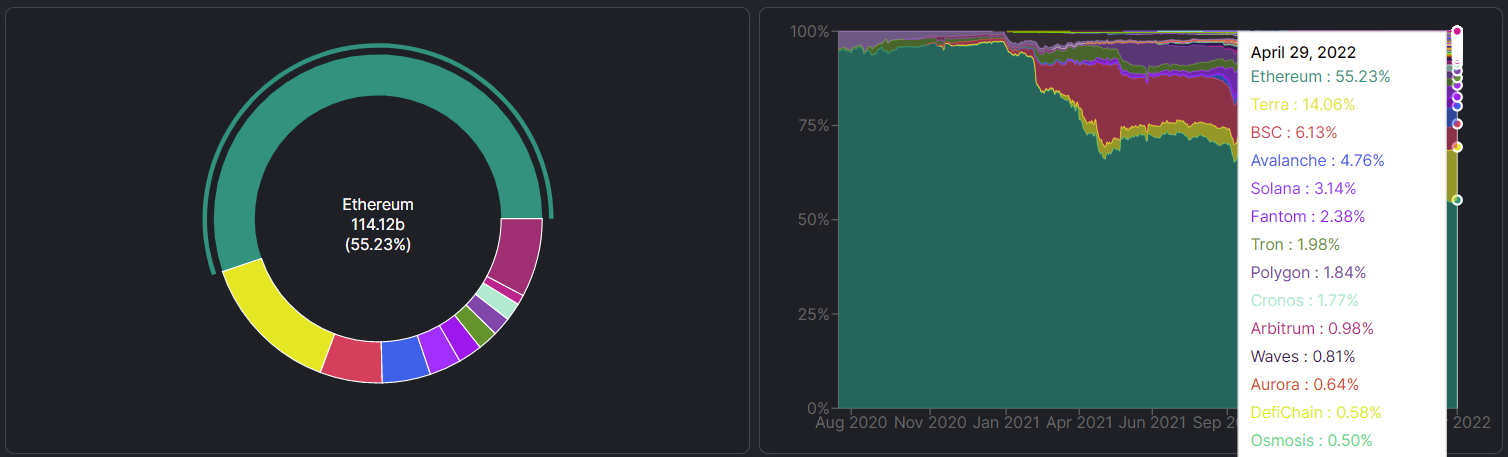Select the light mint Cronos donut segment
1508x457 pixels.
pos(497,302)
